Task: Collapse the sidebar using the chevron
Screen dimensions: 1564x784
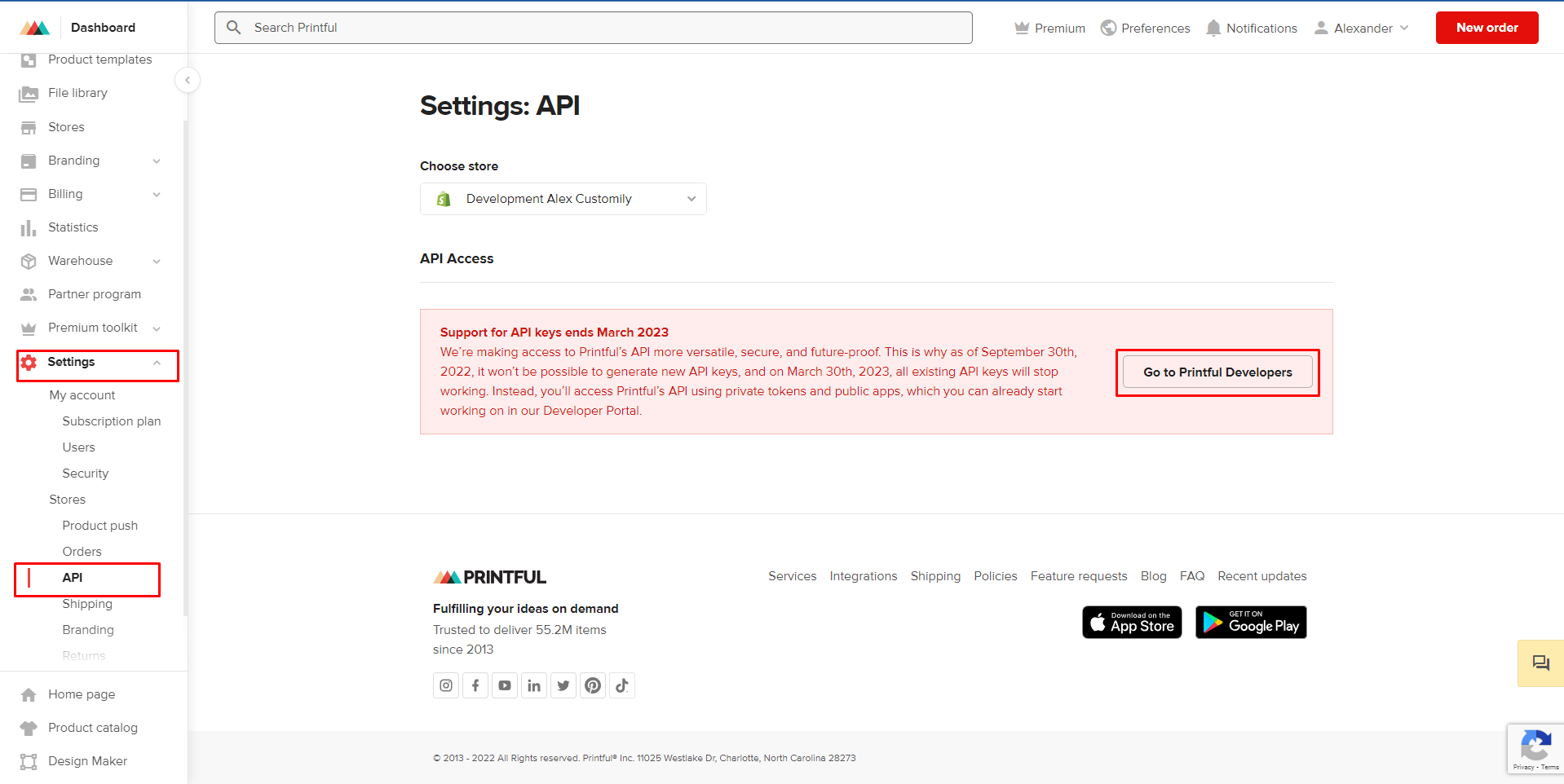Action: point(188,80)
